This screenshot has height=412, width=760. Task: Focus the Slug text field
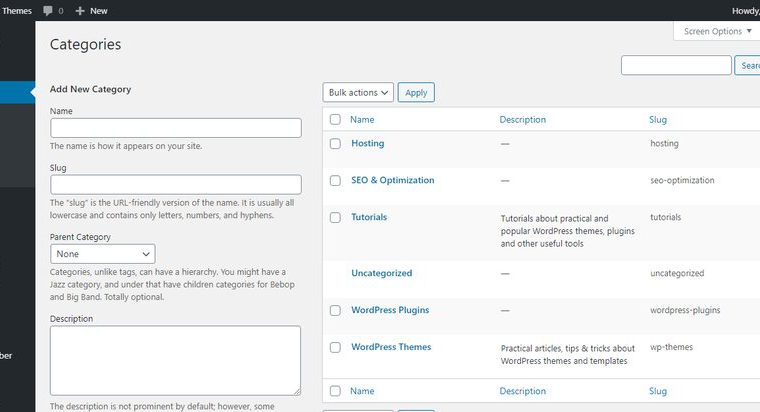175,184
